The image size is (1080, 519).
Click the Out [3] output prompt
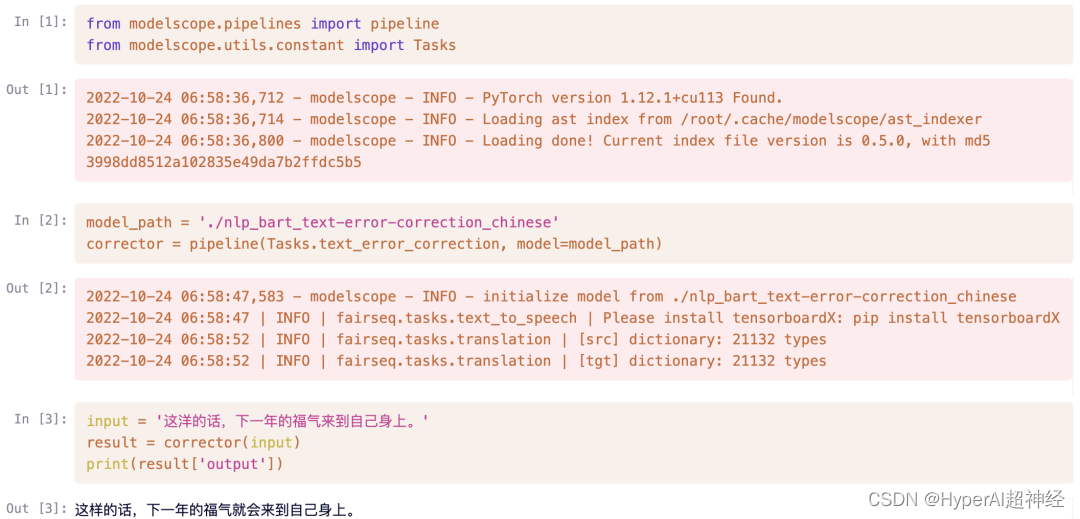39,508
